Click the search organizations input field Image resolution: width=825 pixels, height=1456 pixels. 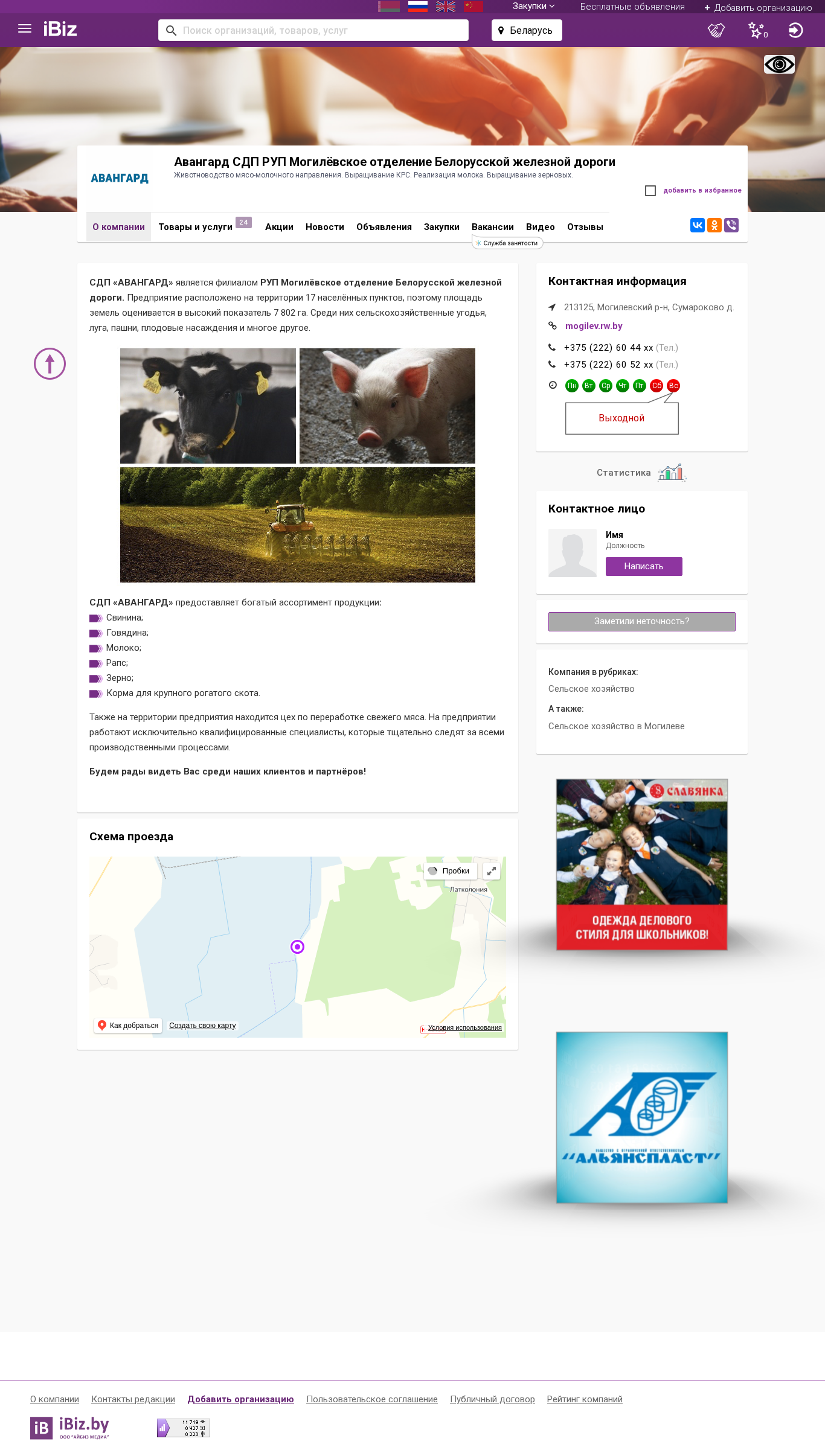pyautogui.click(x=313, y=30)
